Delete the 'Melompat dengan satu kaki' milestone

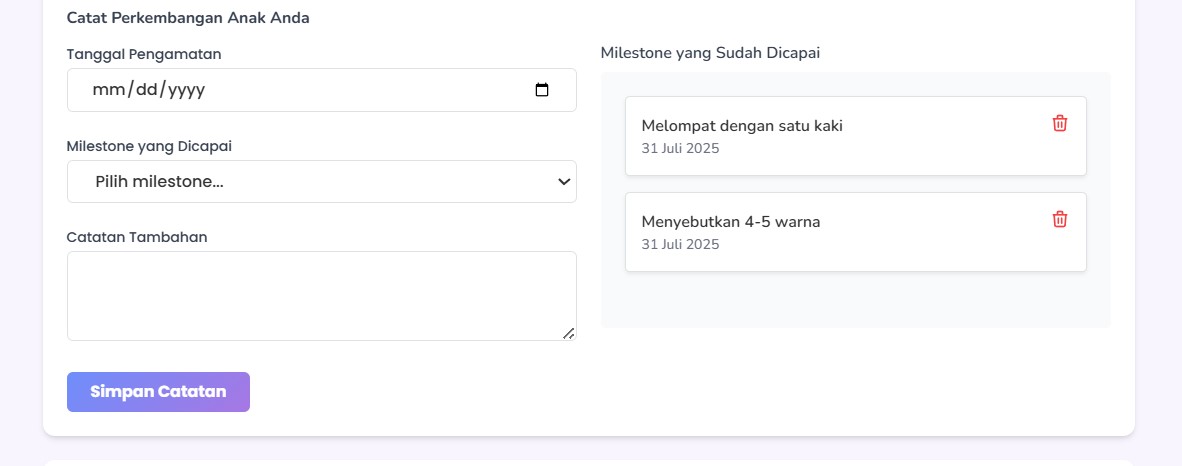(x=1060, y=124)
